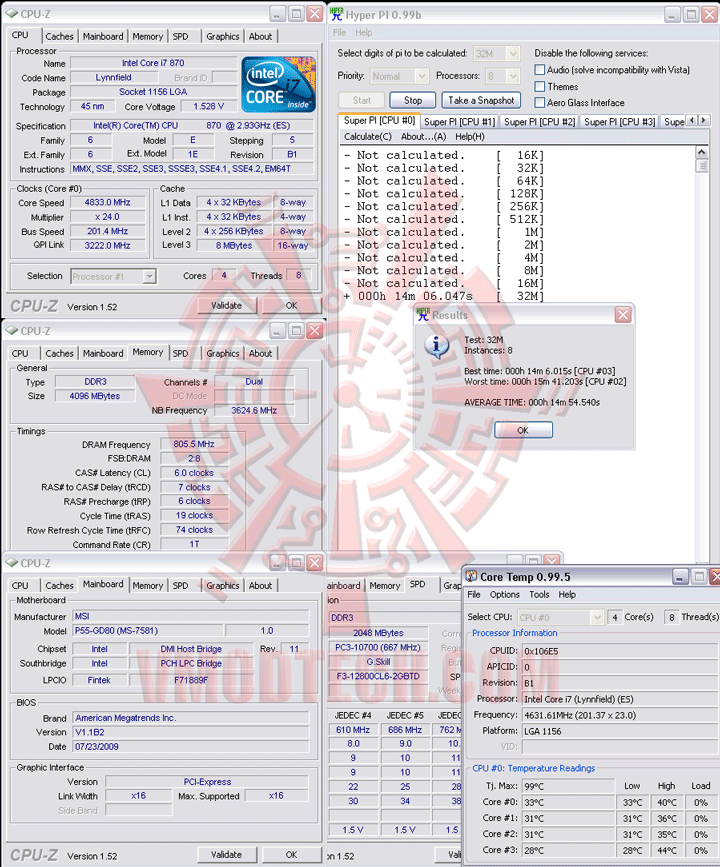Click the Tj. Max 99°C field
Viewport: 720px width, 867px height.
click(568, 786)
